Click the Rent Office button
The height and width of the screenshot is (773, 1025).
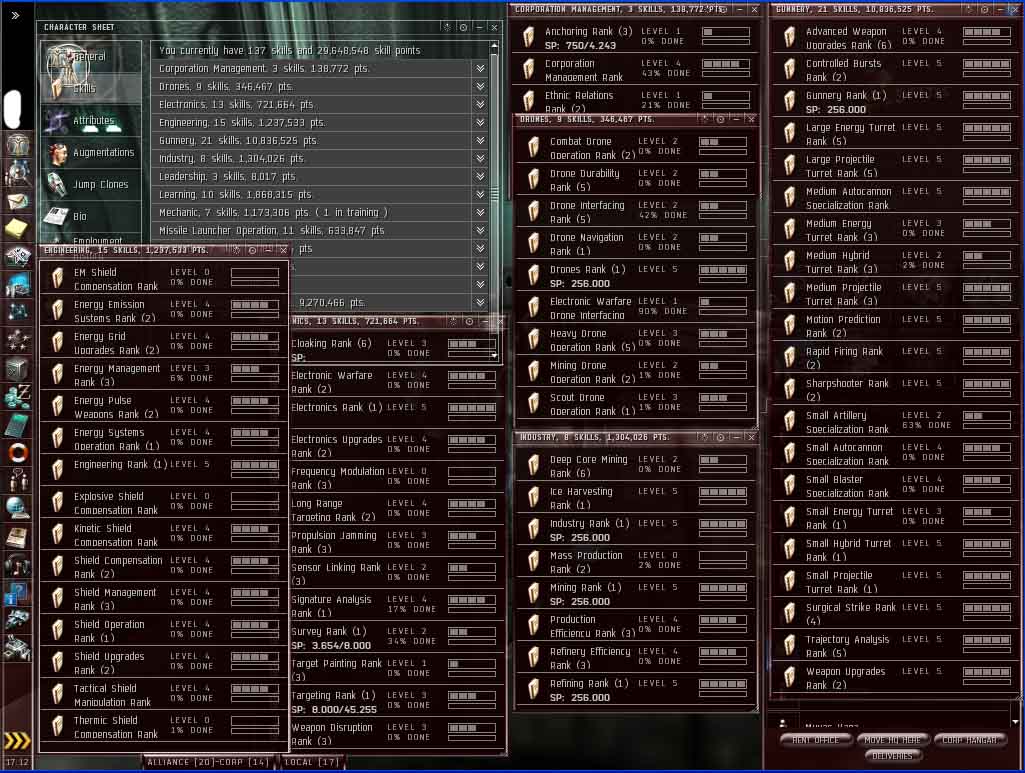[x=815, y=740]
